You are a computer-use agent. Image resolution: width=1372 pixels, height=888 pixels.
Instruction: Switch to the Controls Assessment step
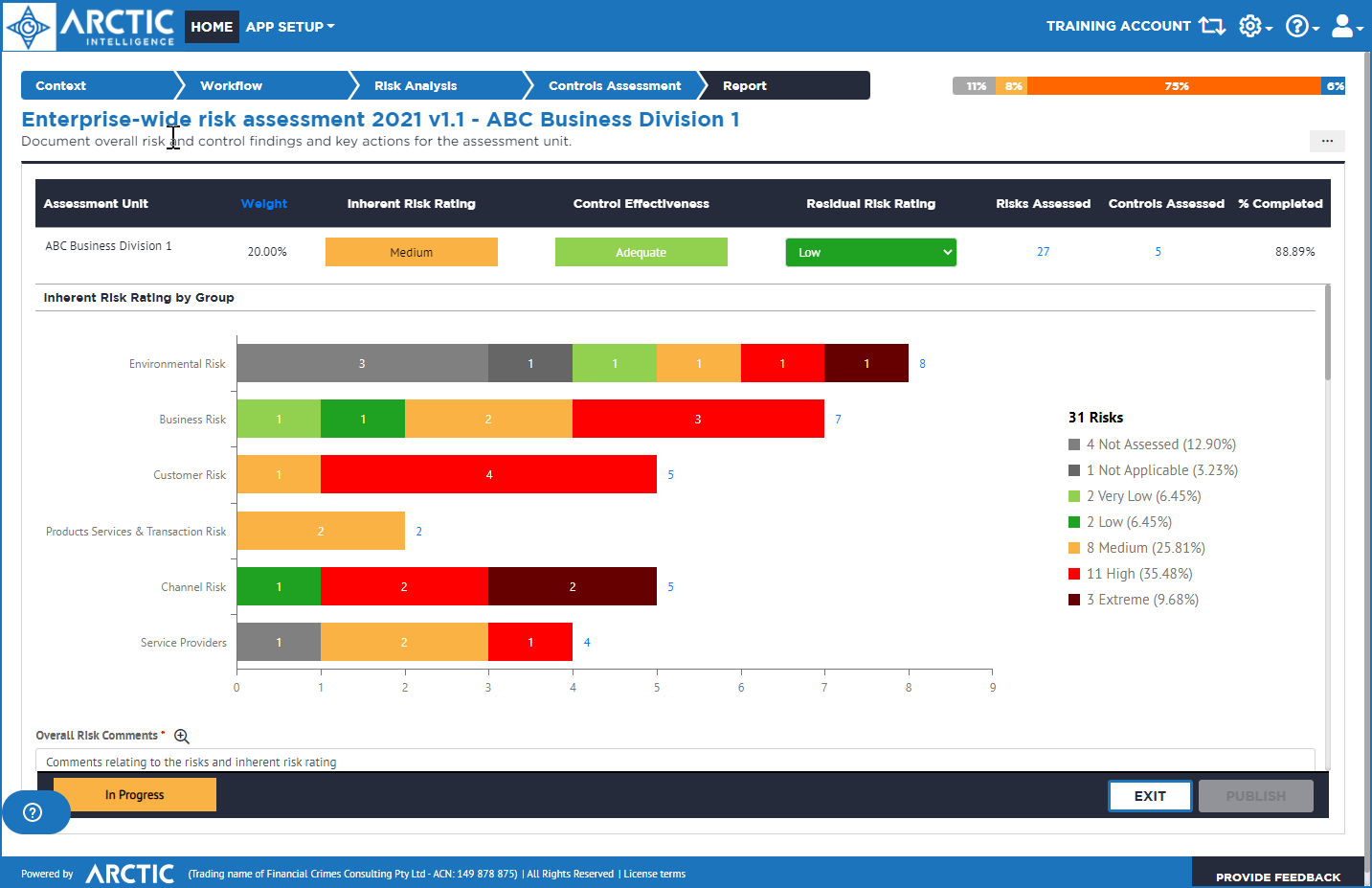coord(614,85)
